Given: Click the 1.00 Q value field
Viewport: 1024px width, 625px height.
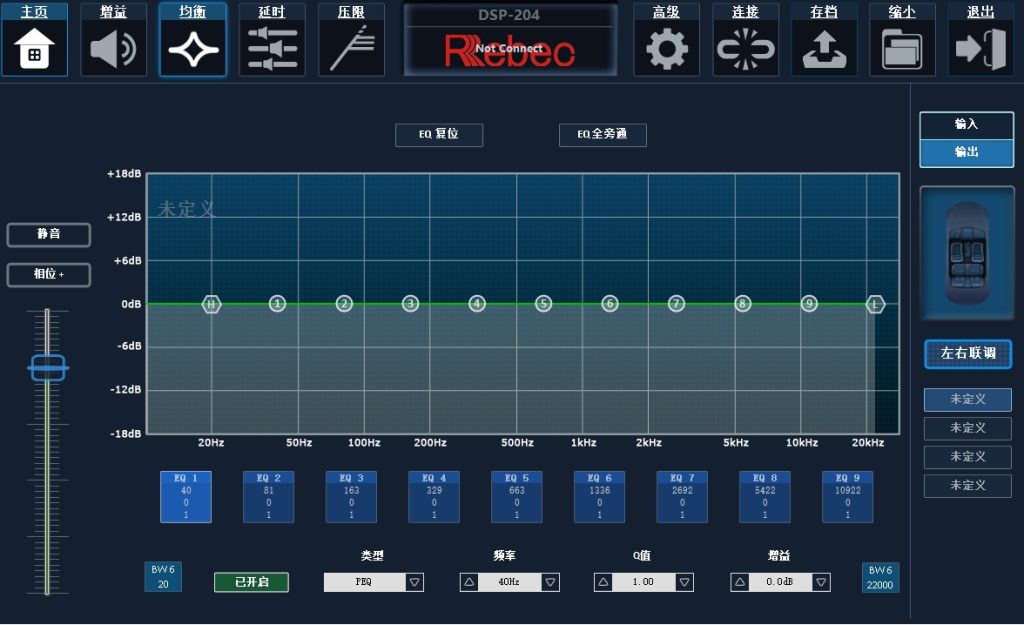Looking at the screenshot, I should tap(643, 582).
